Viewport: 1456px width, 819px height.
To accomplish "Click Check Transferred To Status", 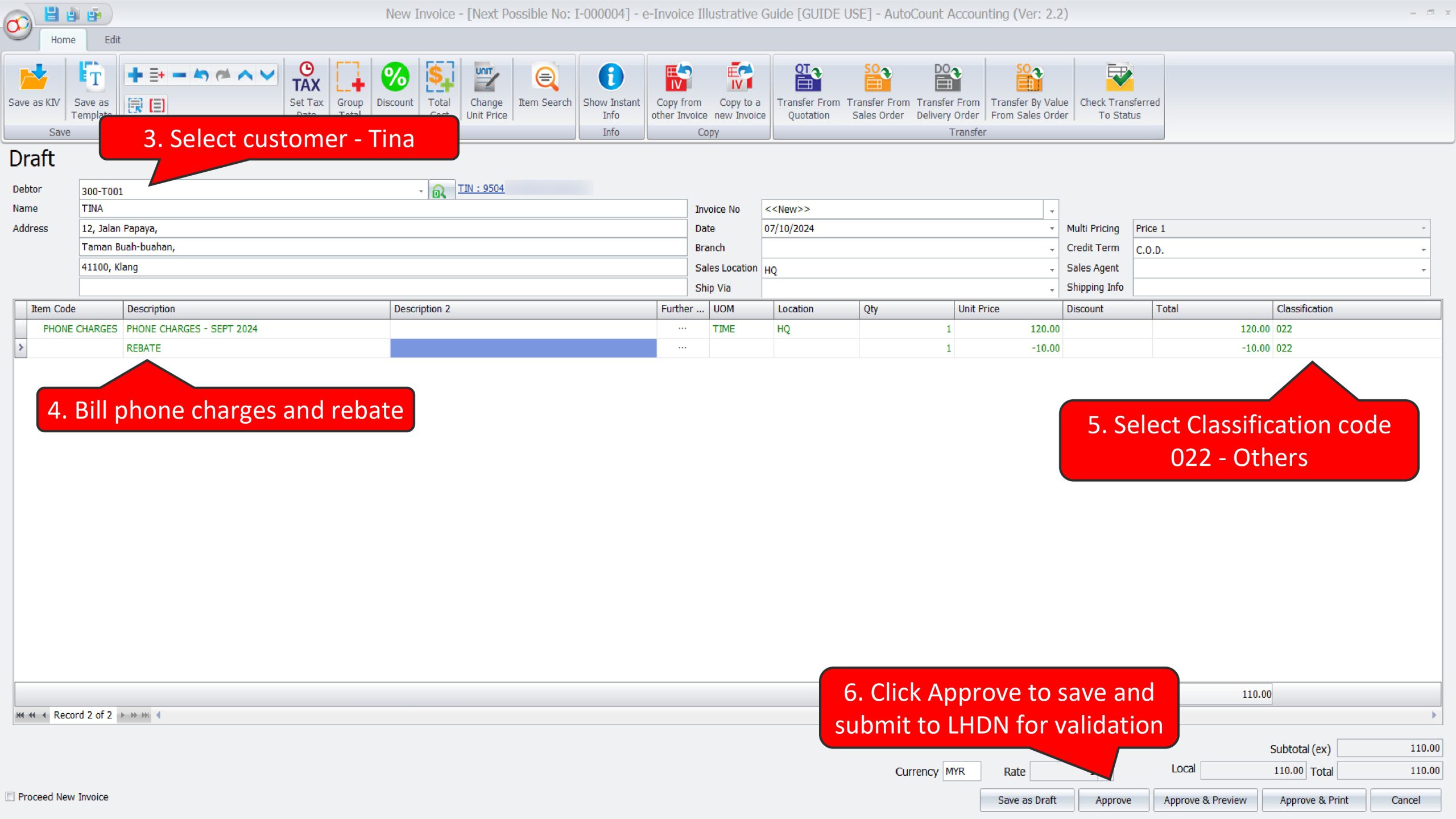I will point(1119,90).
